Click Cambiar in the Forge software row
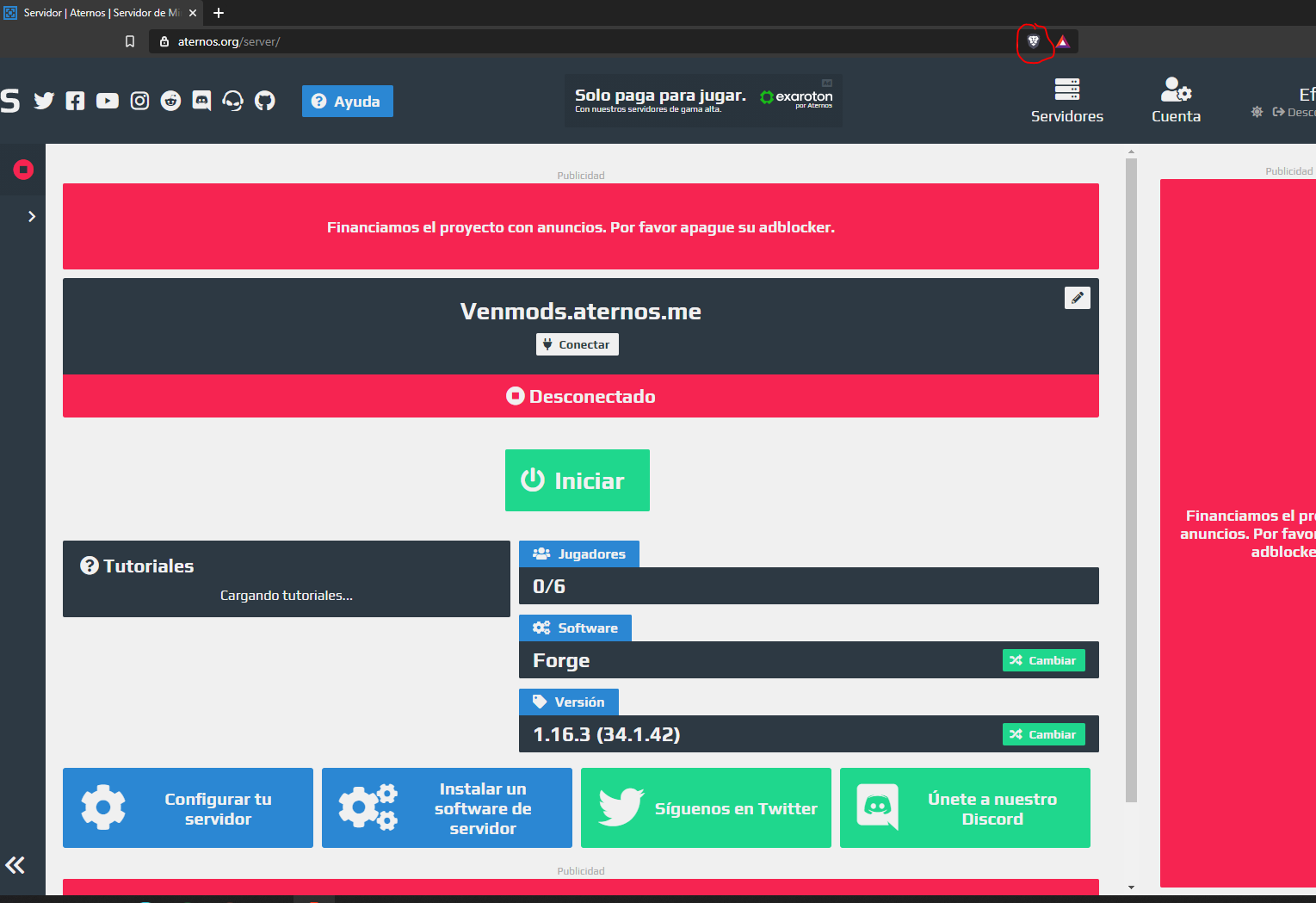The height and width of the screenshot is (903, 1316). tap(1044, 660)
